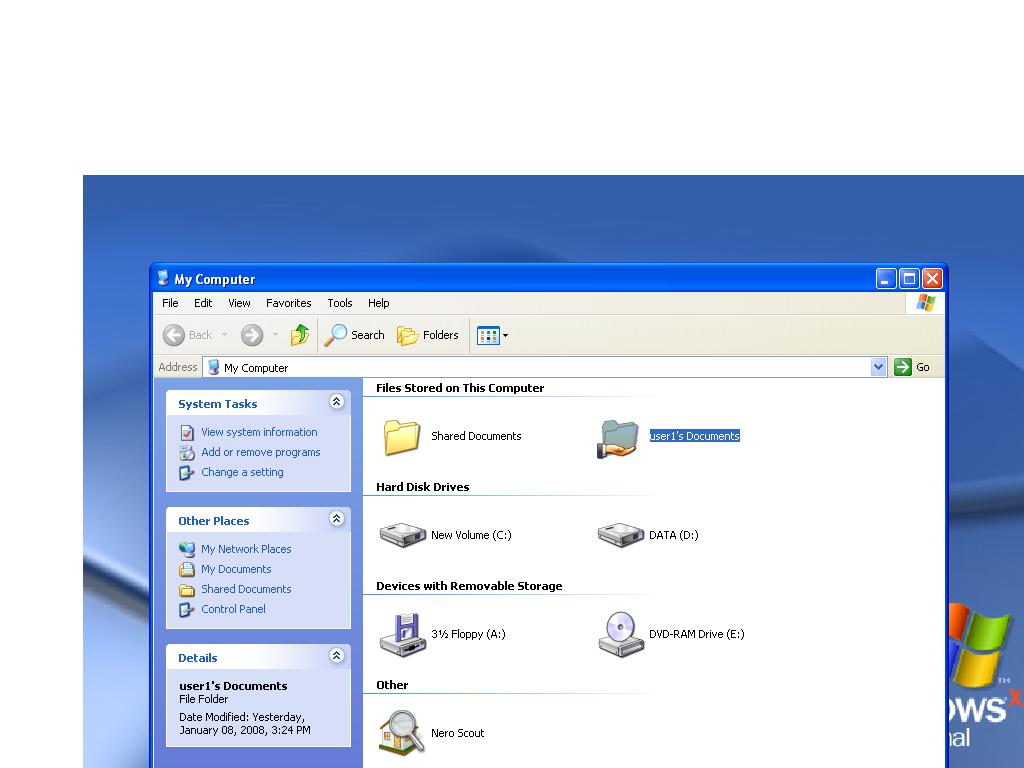Open the Views dropdown in toolbar
Image resolution: width=1024 pixels, height=768 pixels.
pos(493,335)
